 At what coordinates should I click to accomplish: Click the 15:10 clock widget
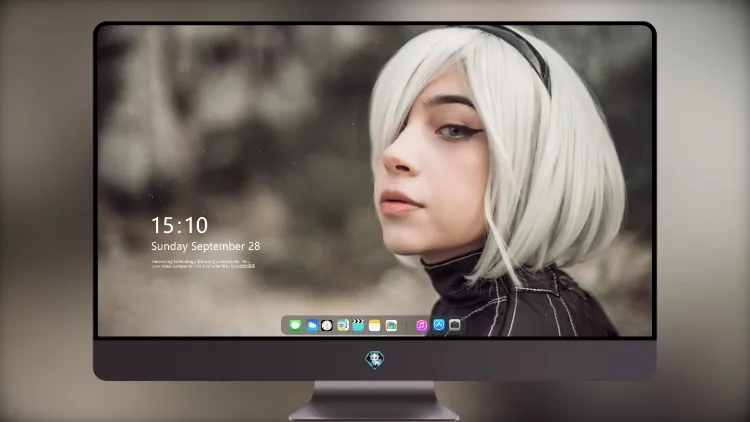pos(179,225)
